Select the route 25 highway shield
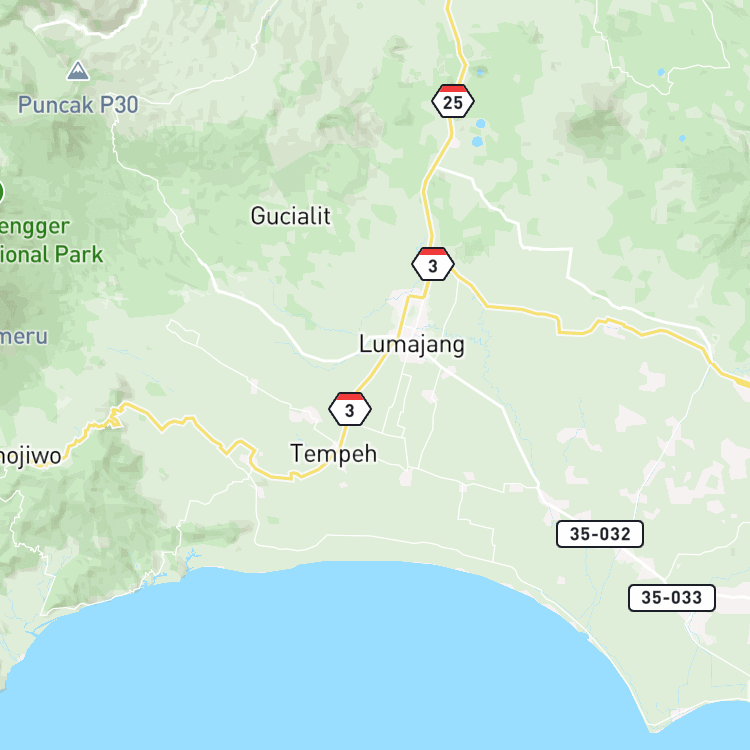This screenshot has width=750, height=750. tap(452, 101)
